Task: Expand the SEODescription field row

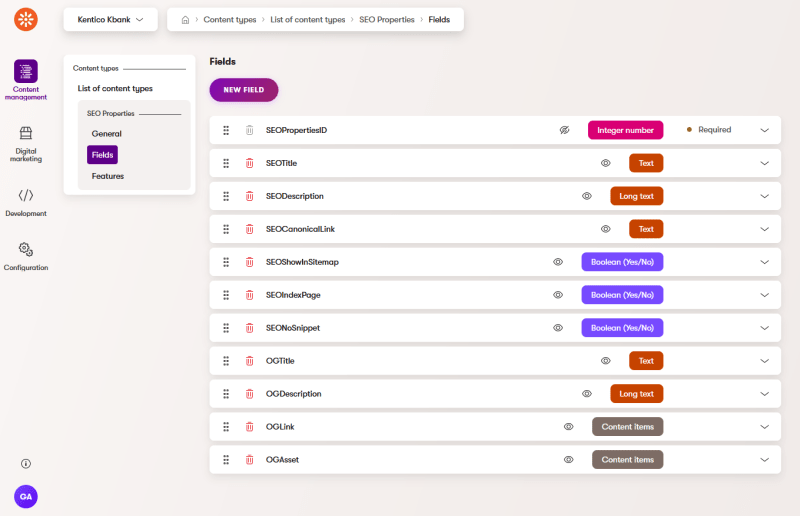Action: click(x=764, y=196)
